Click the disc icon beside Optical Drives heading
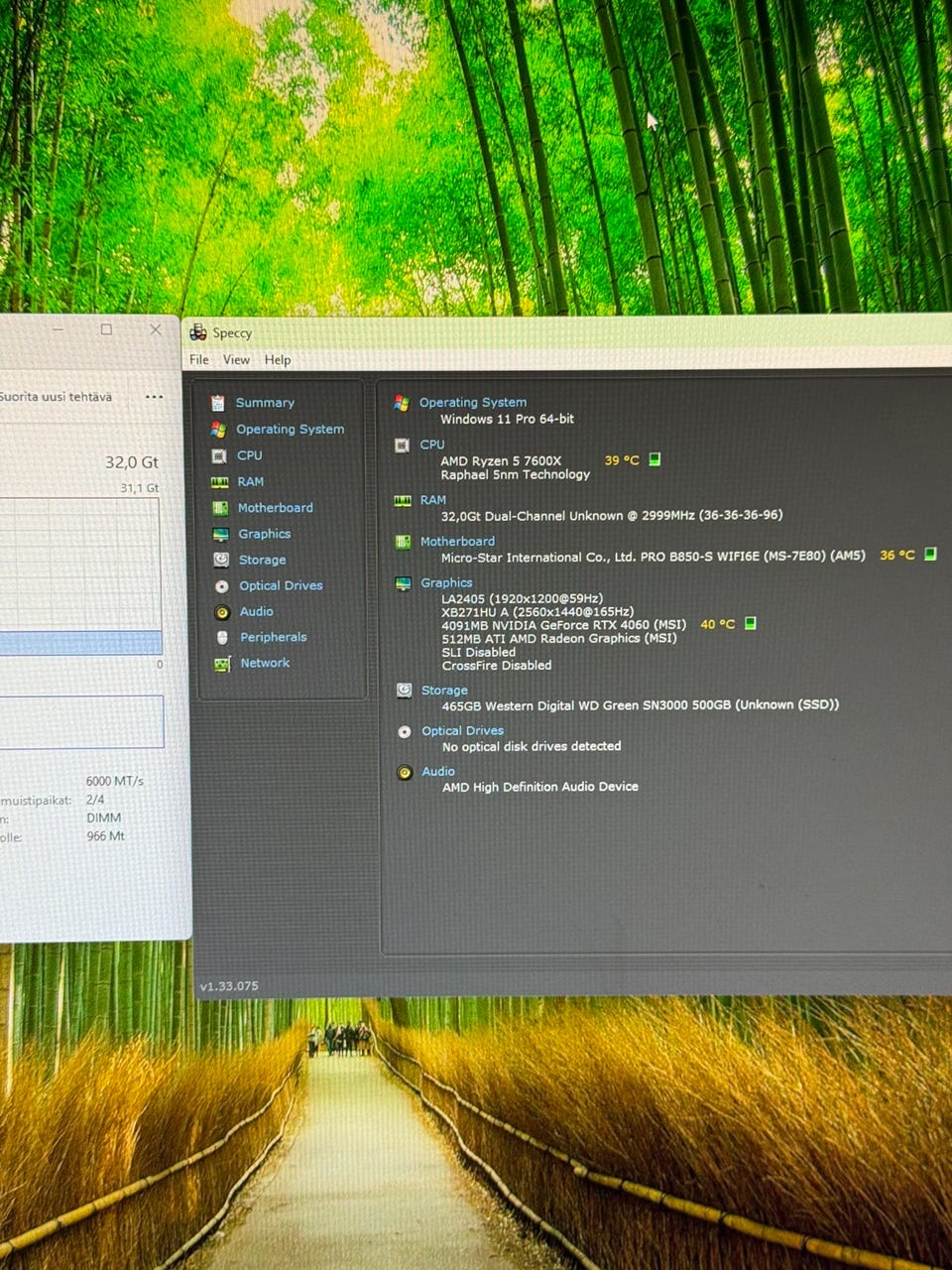The width and height of the screenshot is (952, 1270). pyautogui.click(x=405, y=732)
